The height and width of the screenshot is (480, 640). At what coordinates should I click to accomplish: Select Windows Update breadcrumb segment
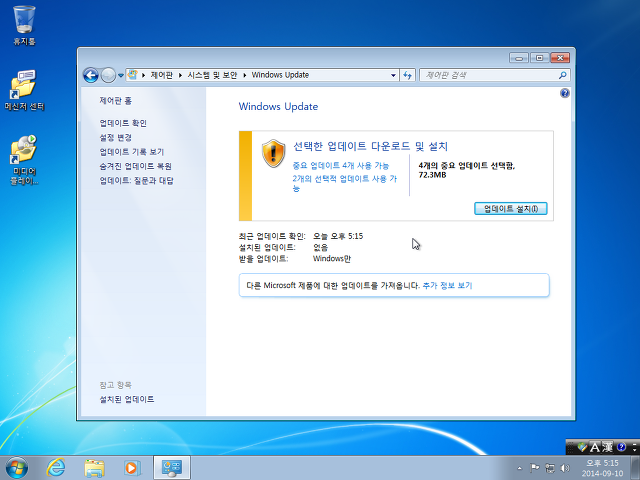click(x=280, y=75)
